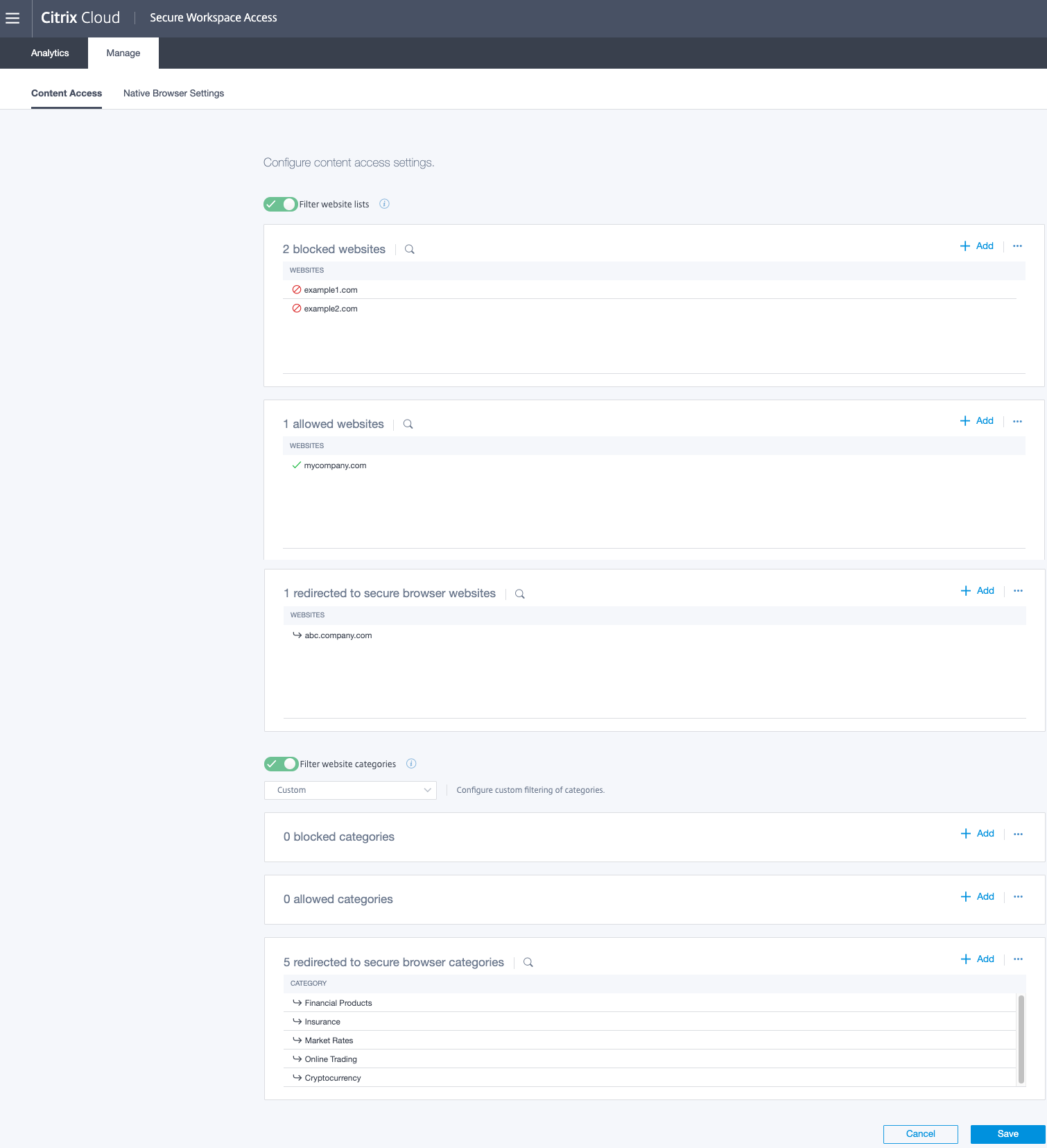Viewport: 1047px width, 1148px height.
Task: Select the Financial Products category row
Action: pyautogui.click(x=650, y=1002)
